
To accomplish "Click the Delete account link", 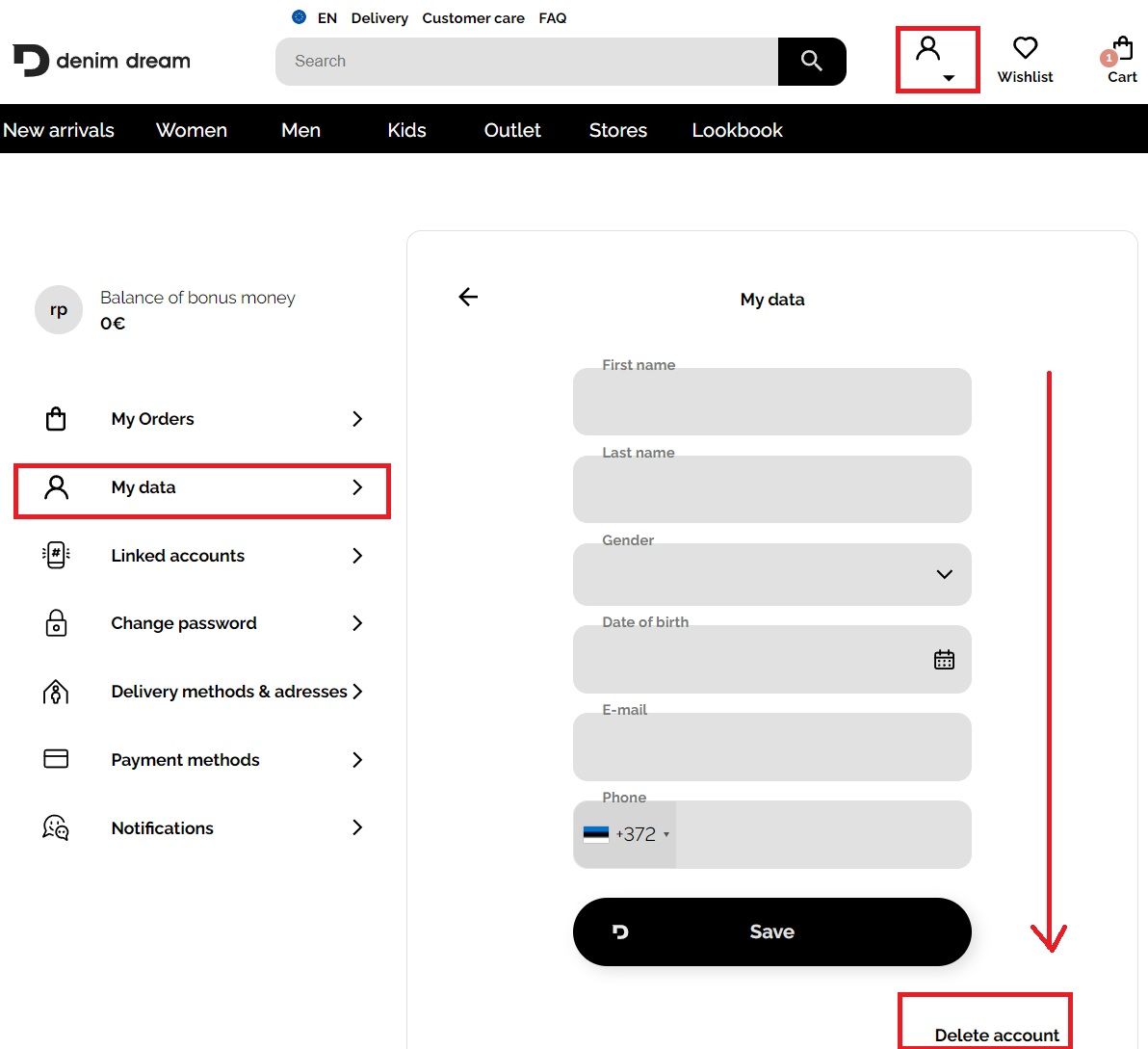I will click(x=996, y=1036).
